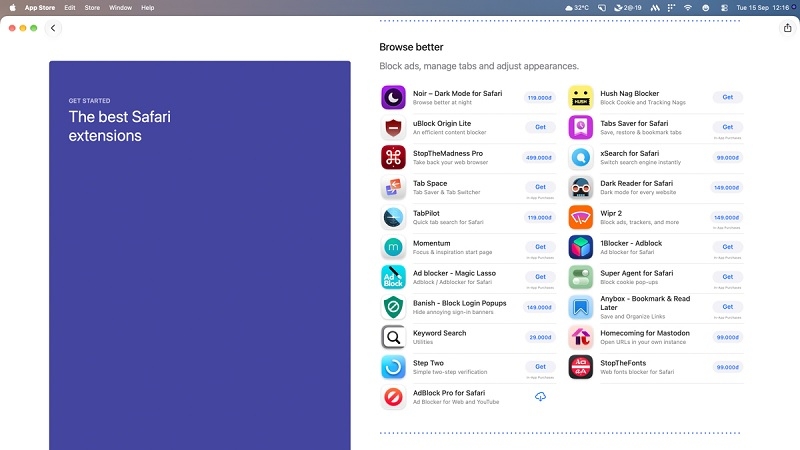Open Ad blocker - Magic Lasso icon
The width and height of the screenshot is (800, 450).
click(393, 277)
